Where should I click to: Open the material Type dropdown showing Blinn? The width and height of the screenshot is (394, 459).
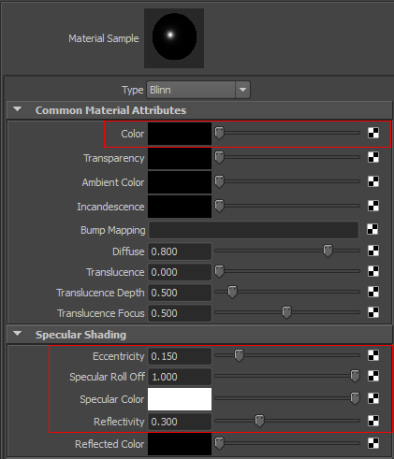[x=198, y=90]
